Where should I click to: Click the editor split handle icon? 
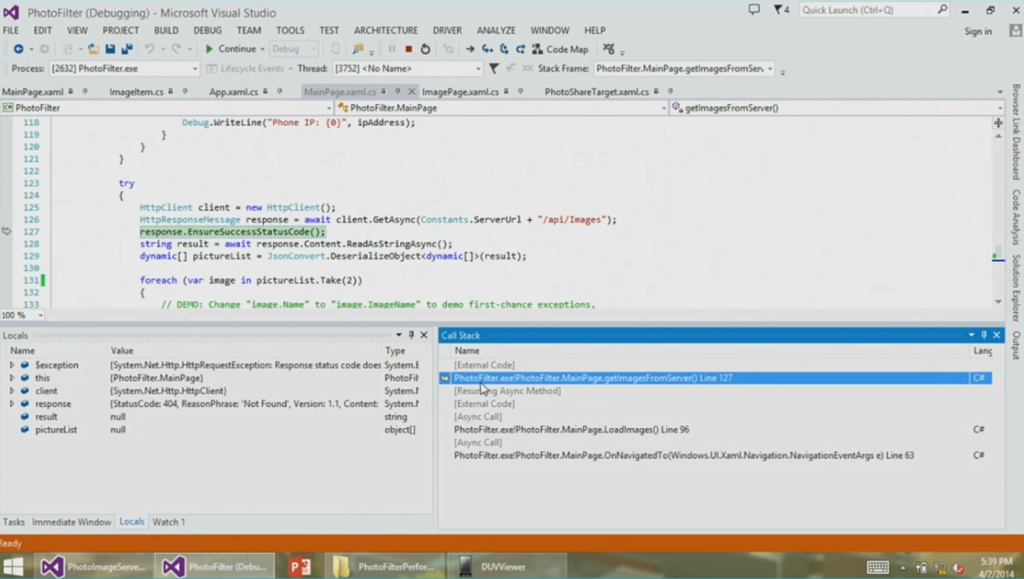(x=998, y=123)
